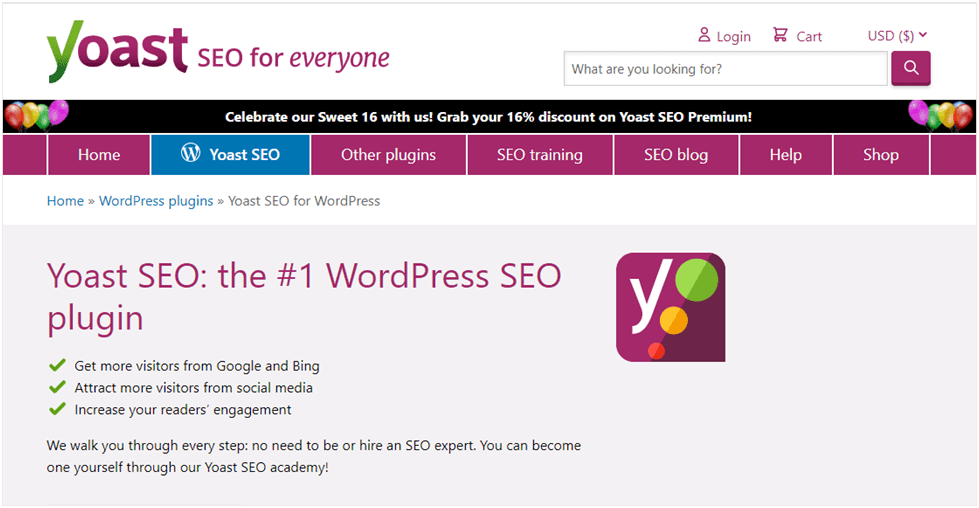Open the Shop menu item

[x=881, y=155]
